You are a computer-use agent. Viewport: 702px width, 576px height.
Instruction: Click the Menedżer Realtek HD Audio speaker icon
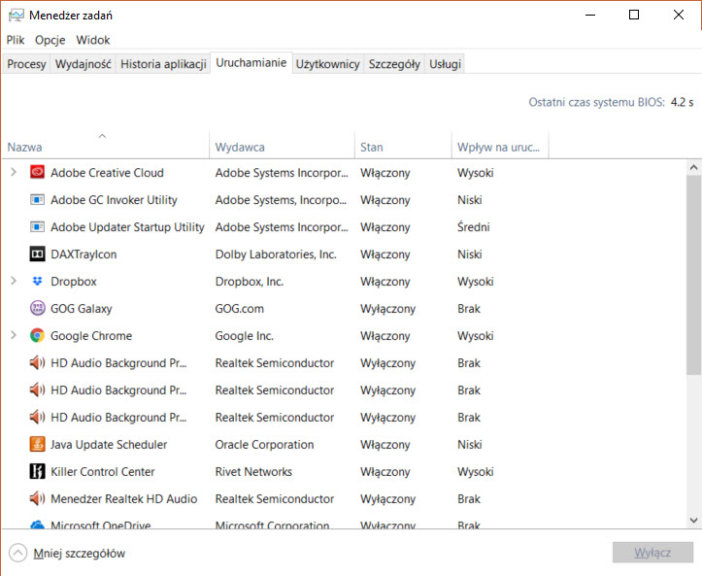37,499
